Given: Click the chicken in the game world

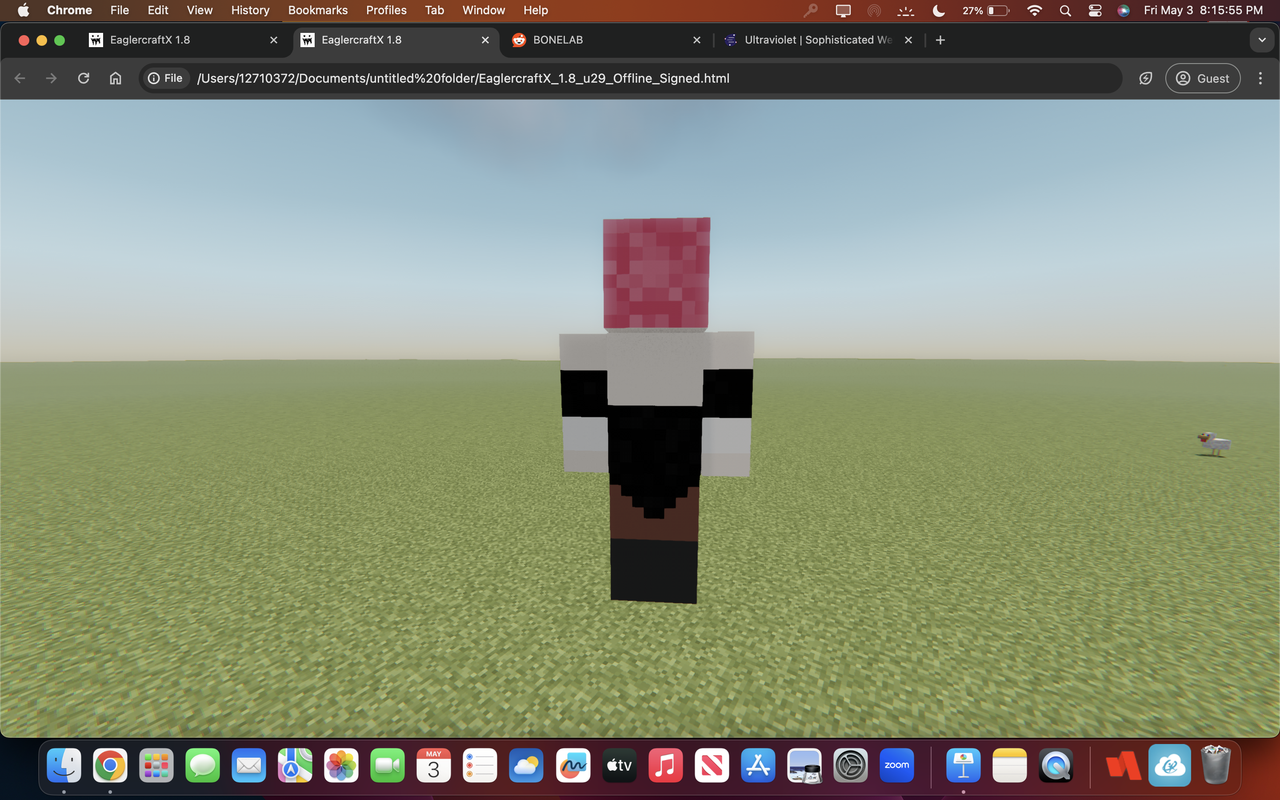Looking at the screenshot, I should pyautogui.click(x=1214, y=443).
